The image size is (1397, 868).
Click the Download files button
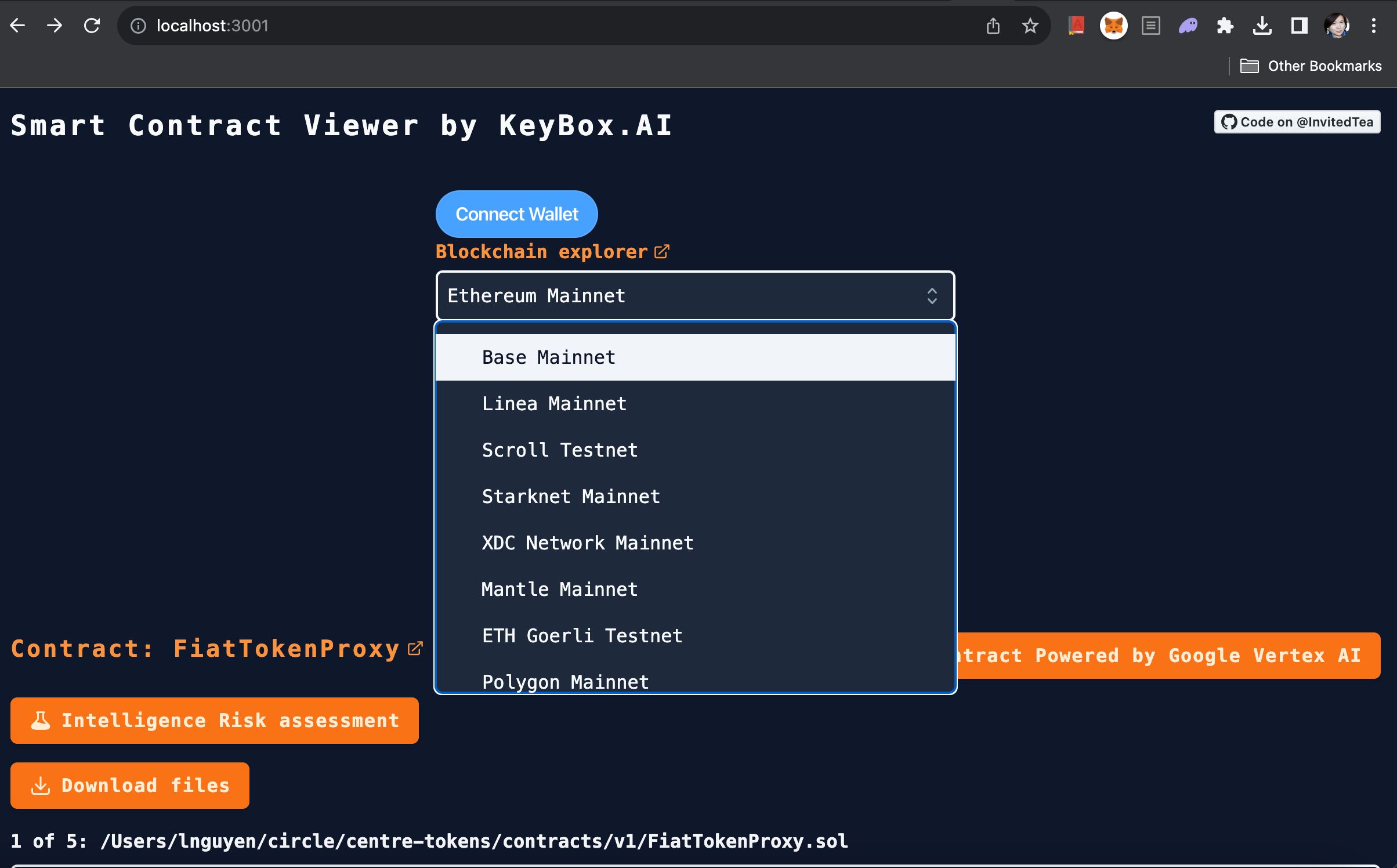coord(130,786)
